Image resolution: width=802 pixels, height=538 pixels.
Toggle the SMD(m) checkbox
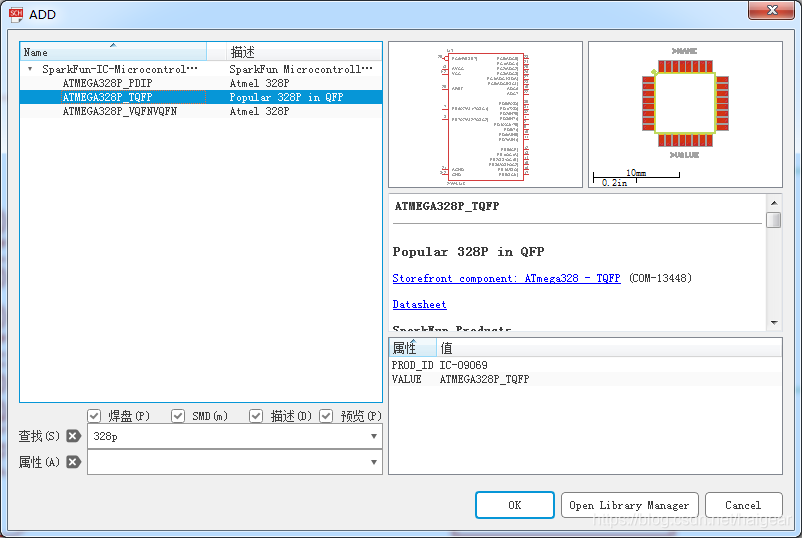coord(178,416)
